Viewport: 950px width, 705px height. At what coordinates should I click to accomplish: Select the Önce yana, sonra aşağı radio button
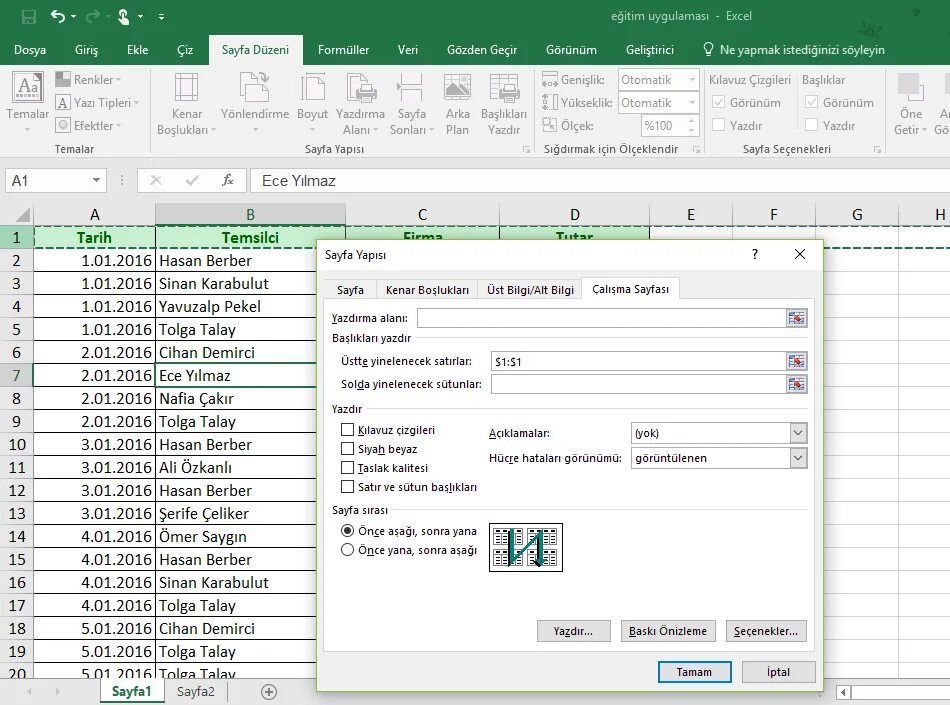(x=347, y=550)
